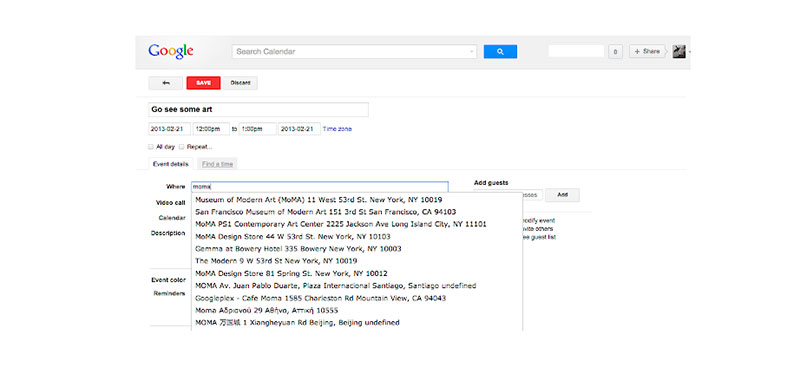Viewport: 800px width, 368px height.
Task: Open the start date field 2013-02-21
Action: click(x=169, y=129)
